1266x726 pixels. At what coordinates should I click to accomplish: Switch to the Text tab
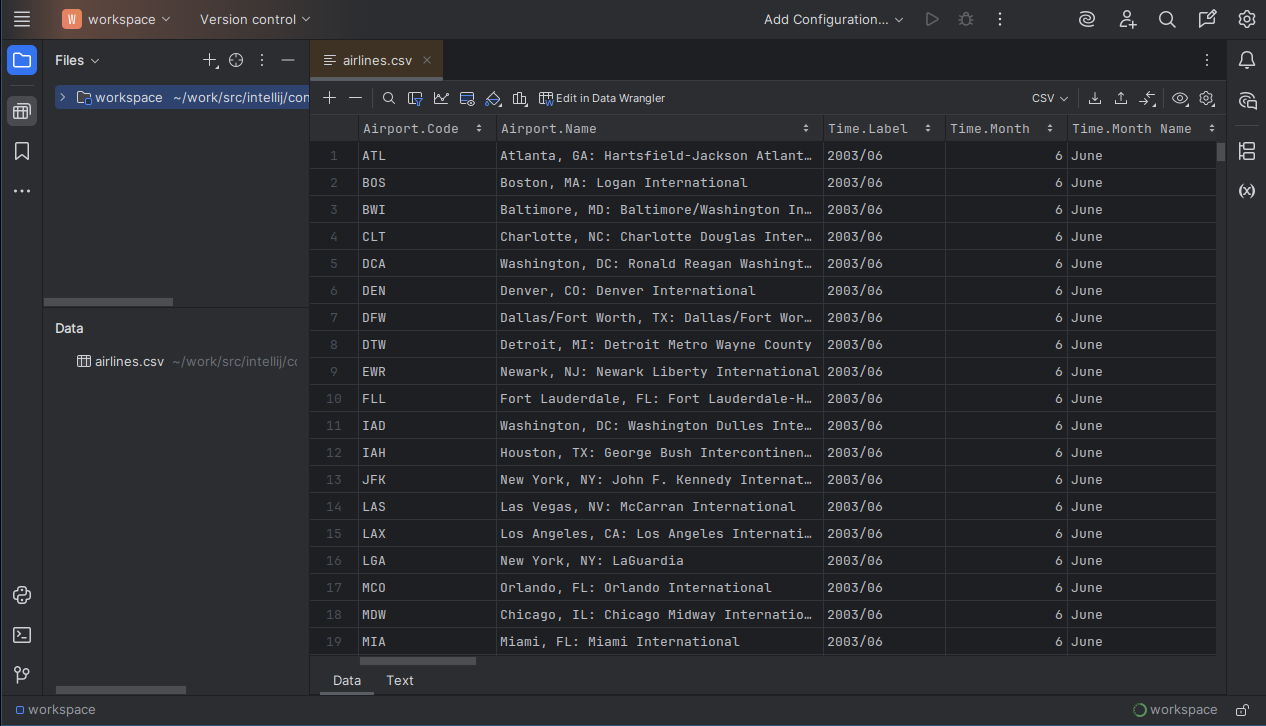pyautogui.click(x=399, y=680)
